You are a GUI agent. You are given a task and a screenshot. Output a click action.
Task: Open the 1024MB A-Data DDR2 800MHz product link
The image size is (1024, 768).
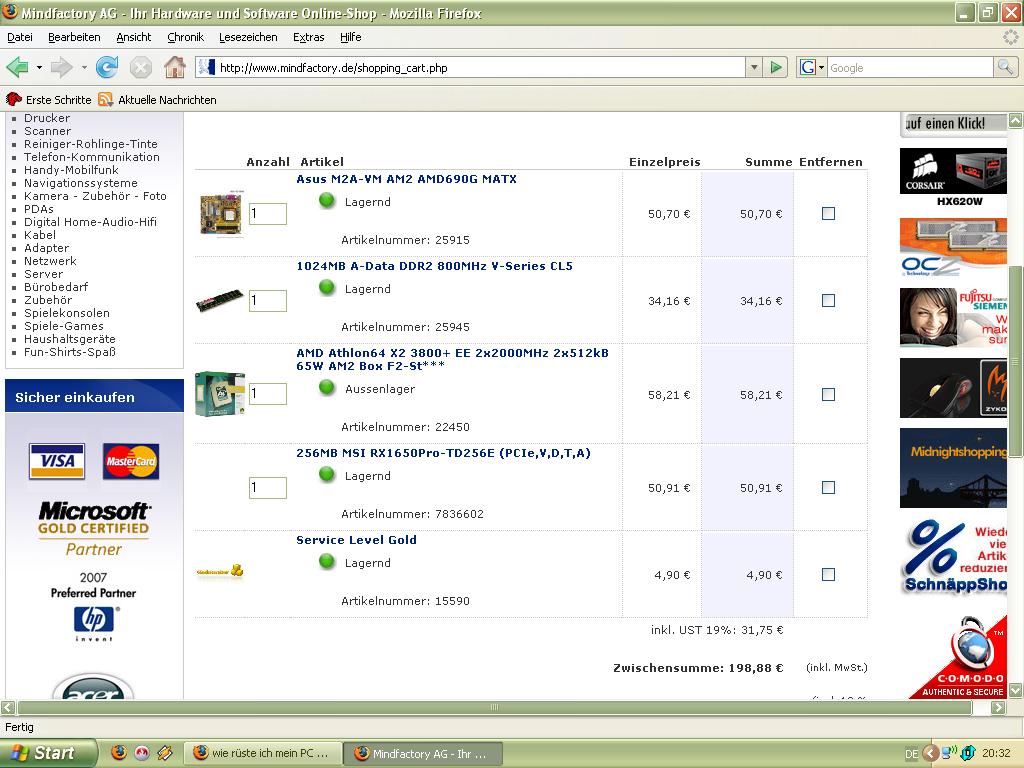[434, 266]
